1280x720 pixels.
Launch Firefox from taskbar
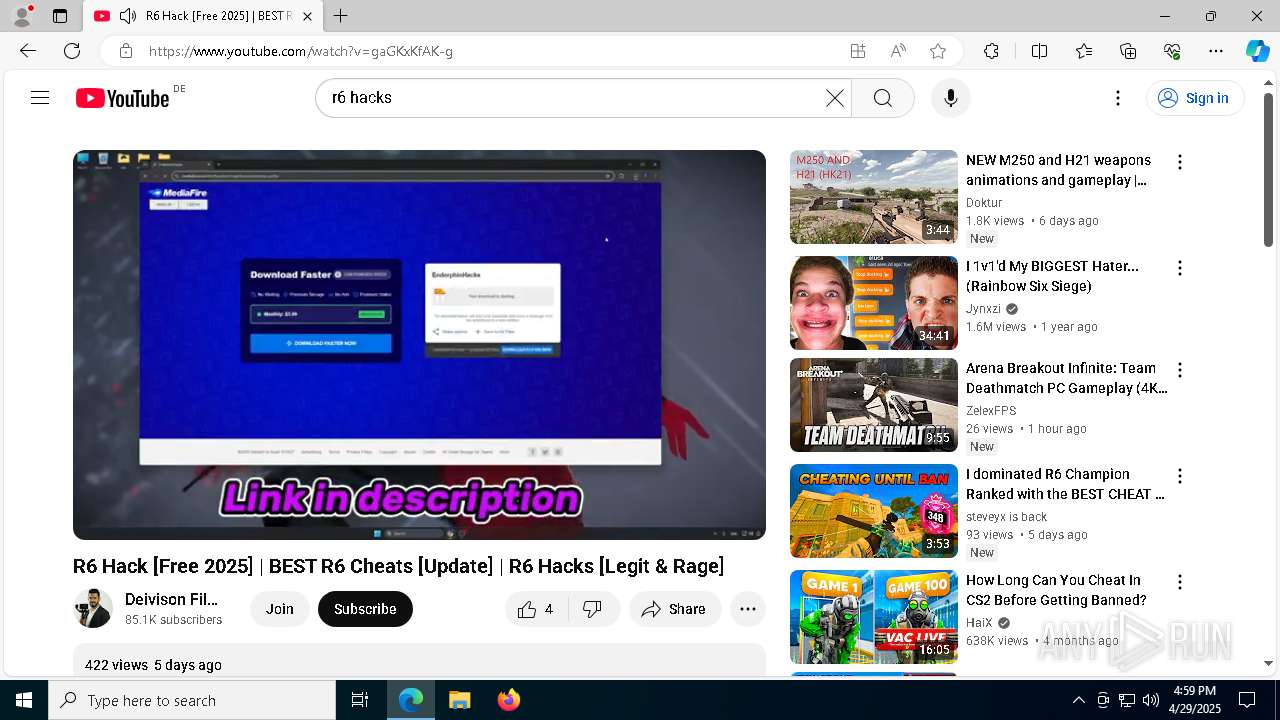click(508, 700)
